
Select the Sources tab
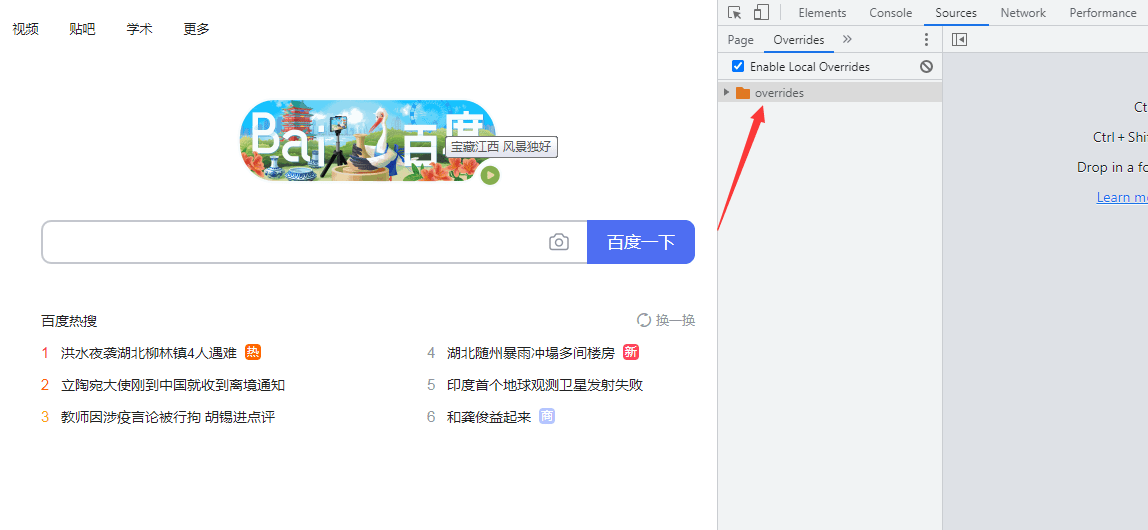(x=956, y=12)
